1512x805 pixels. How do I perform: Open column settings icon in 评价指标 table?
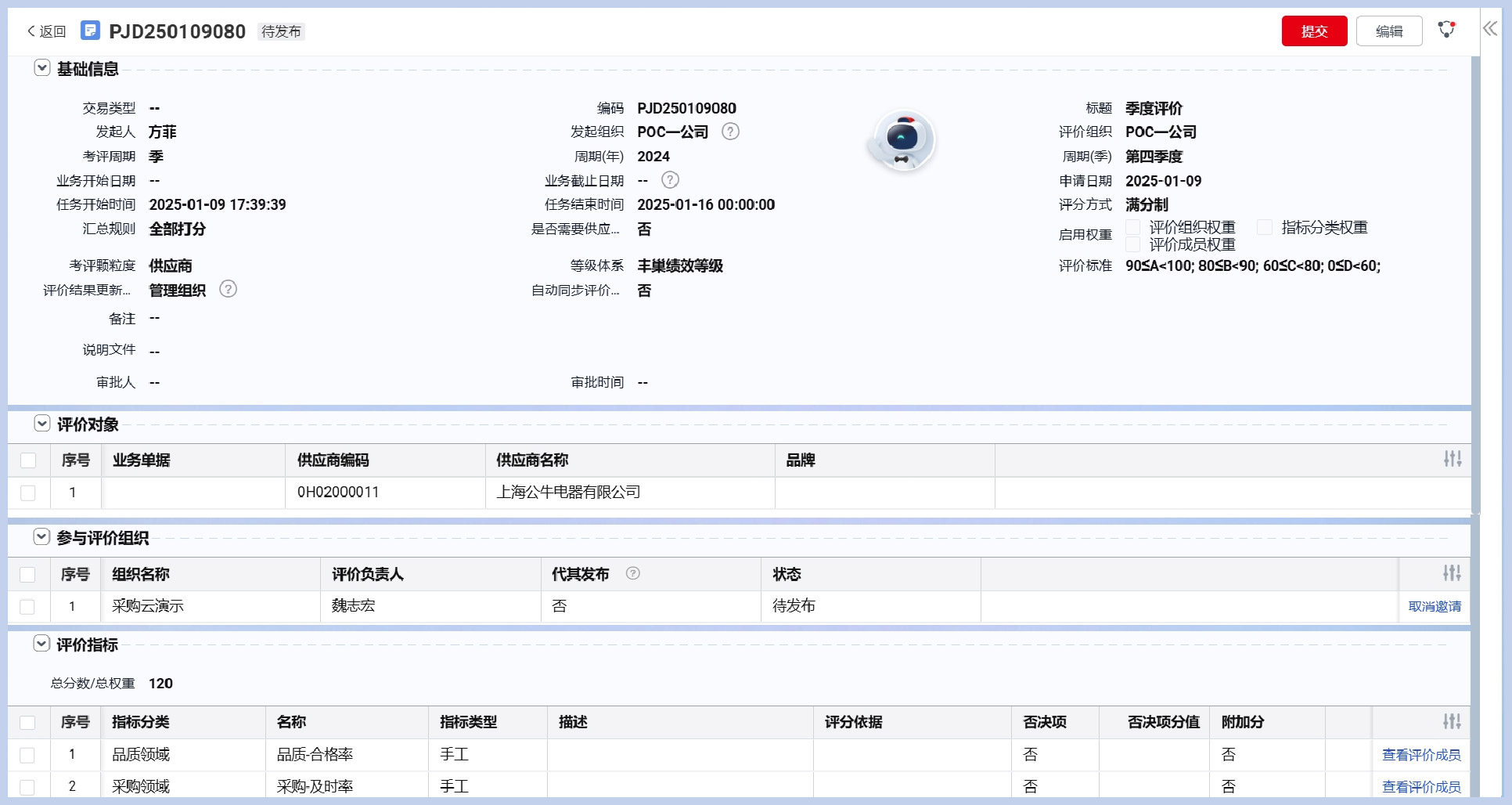point(1452,721)
